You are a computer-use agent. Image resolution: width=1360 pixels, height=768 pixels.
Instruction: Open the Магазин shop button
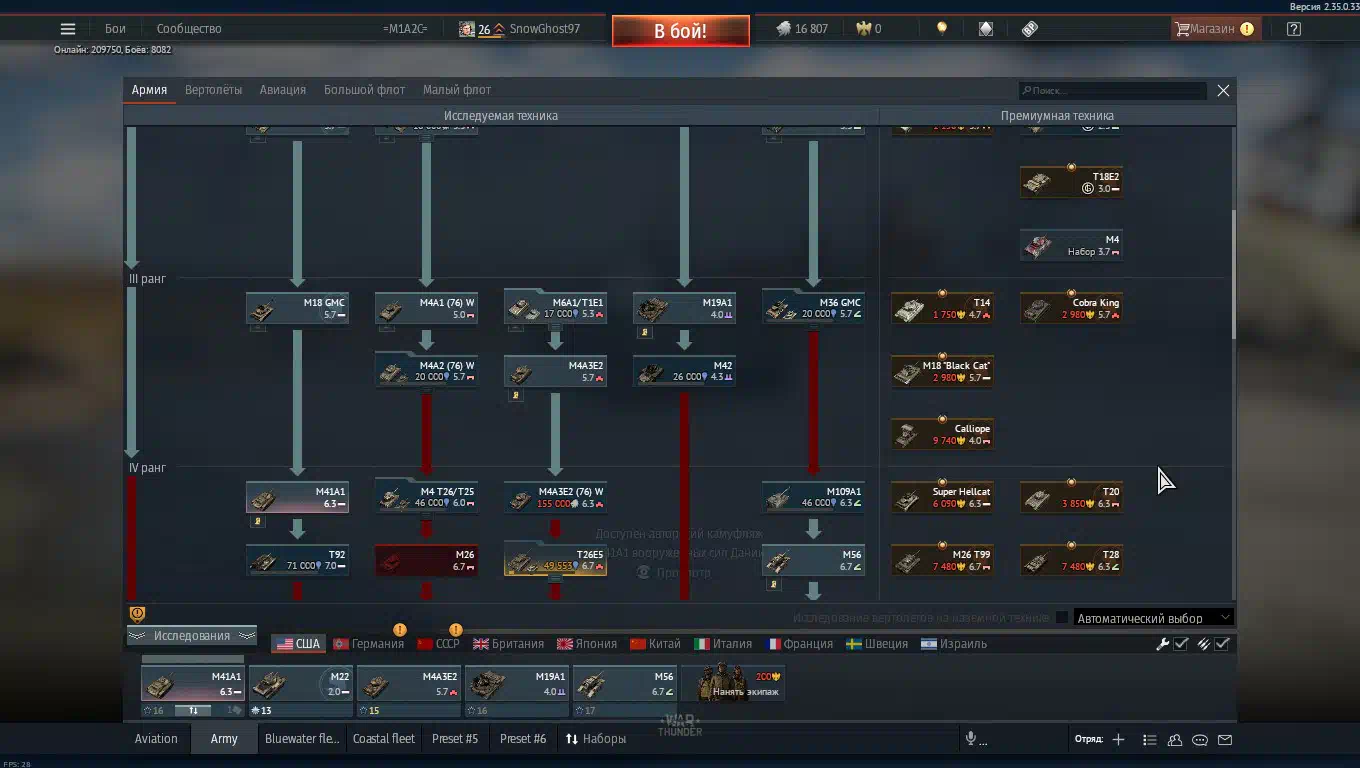(1215, 29)
